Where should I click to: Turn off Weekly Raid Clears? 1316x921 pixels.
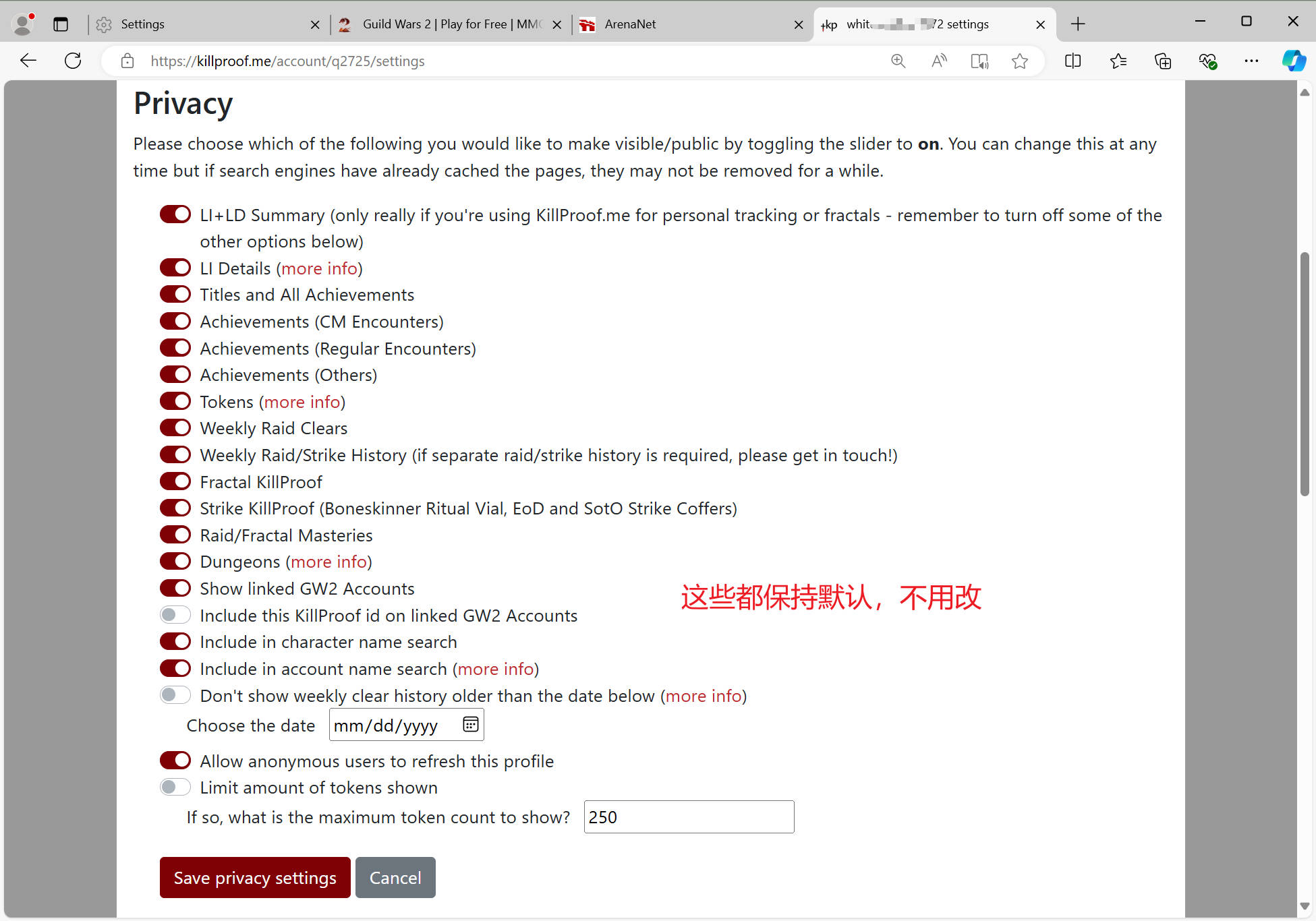pos(175,427)
